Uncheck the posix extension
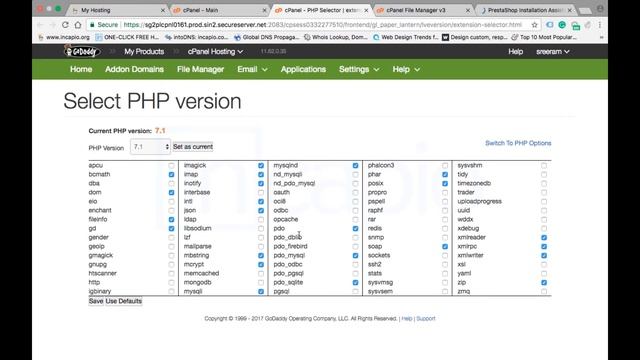The width and height of the screenshot is (640, 360). 445,184
